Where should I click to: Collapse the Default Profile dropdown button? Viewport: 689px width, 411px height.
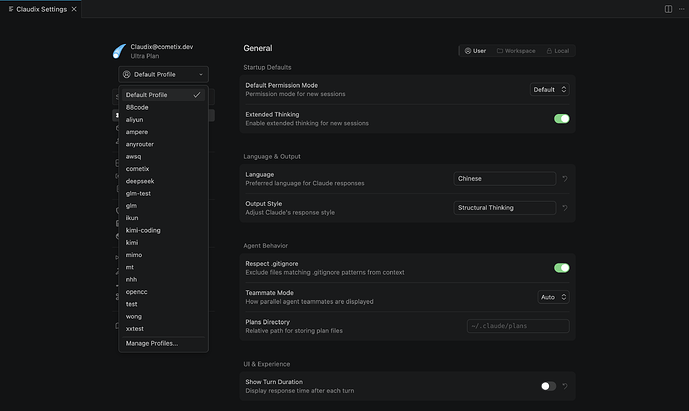(163, 74)
